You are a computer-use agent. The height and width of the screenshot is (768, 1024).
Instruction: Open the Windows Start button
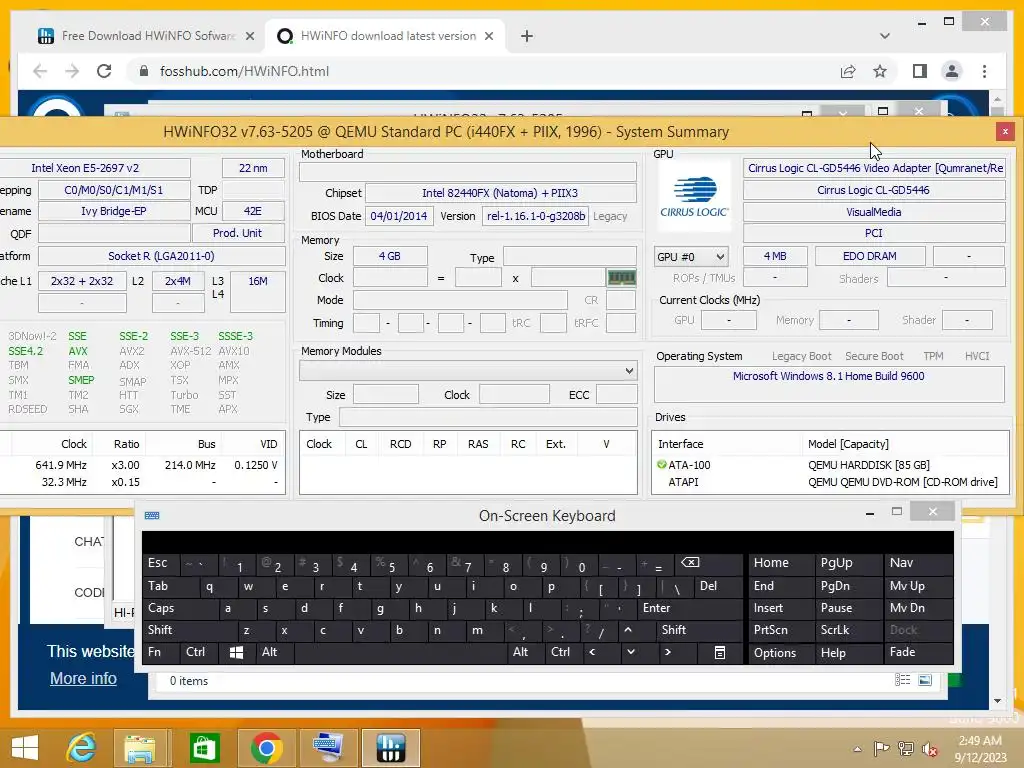coord(25,748)
